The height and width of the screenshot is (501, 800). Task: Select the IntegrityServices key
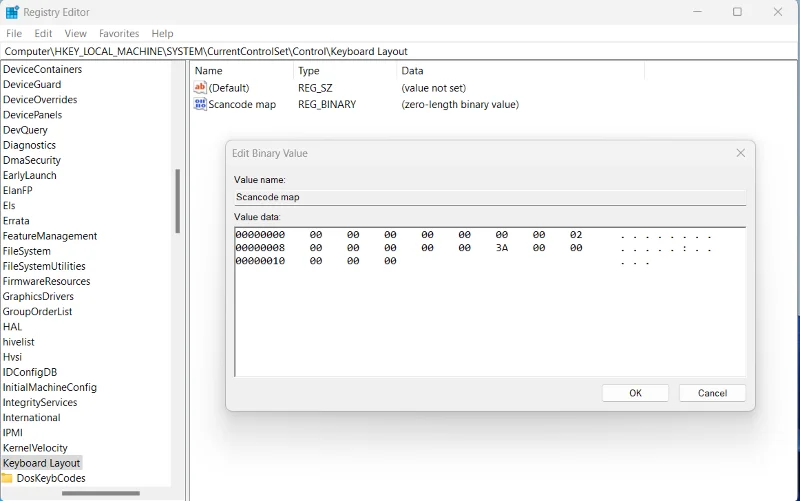pyautogui.click(x=40, y=403)
